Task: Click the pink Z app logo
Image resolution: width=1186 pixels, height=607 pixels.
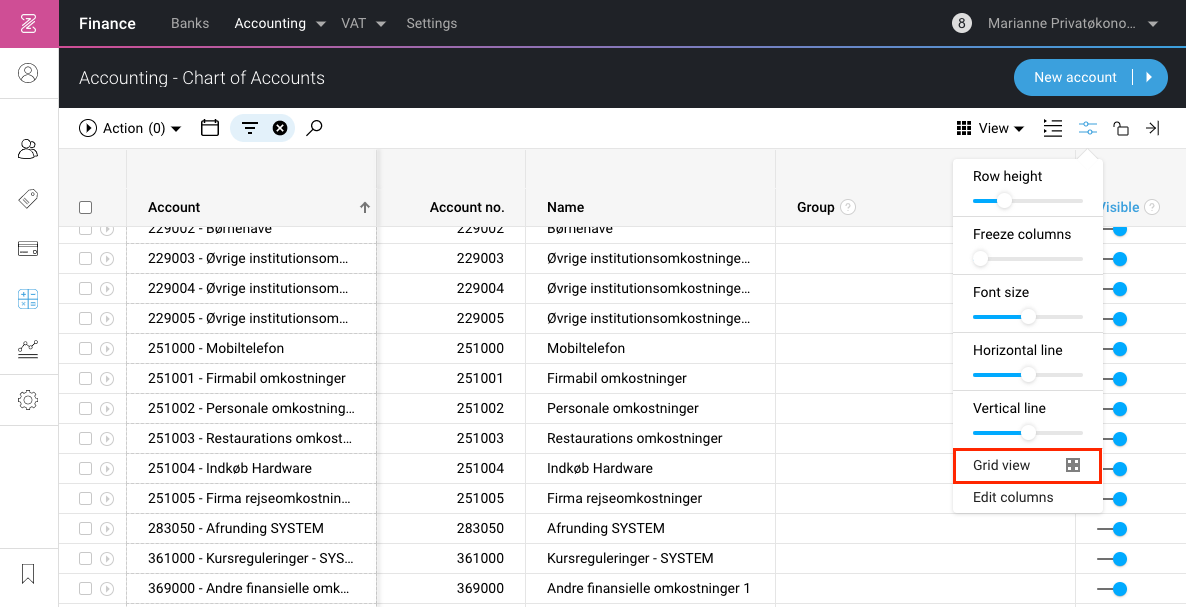Action: tap(29, 23)
